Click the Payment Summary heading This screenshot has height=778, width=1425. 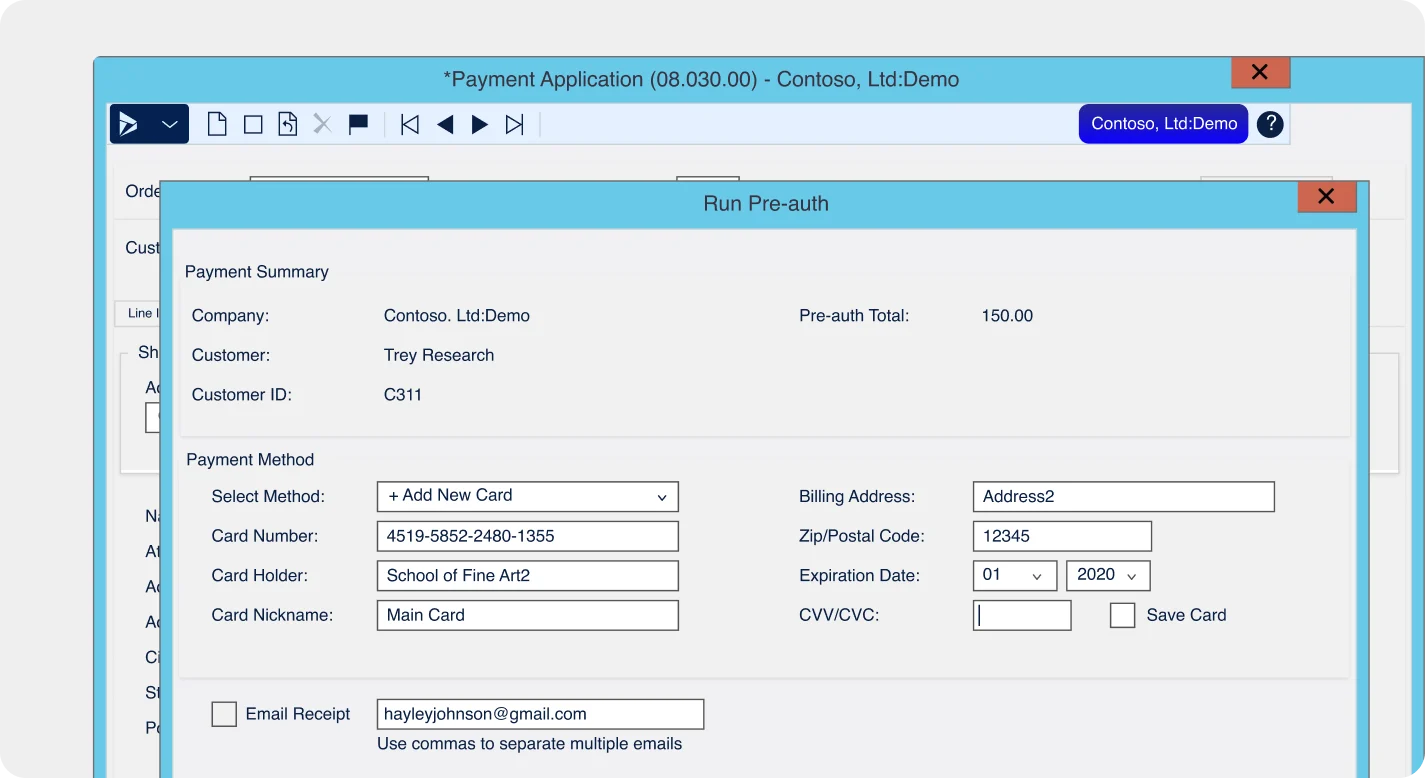(x=257, y=272)
